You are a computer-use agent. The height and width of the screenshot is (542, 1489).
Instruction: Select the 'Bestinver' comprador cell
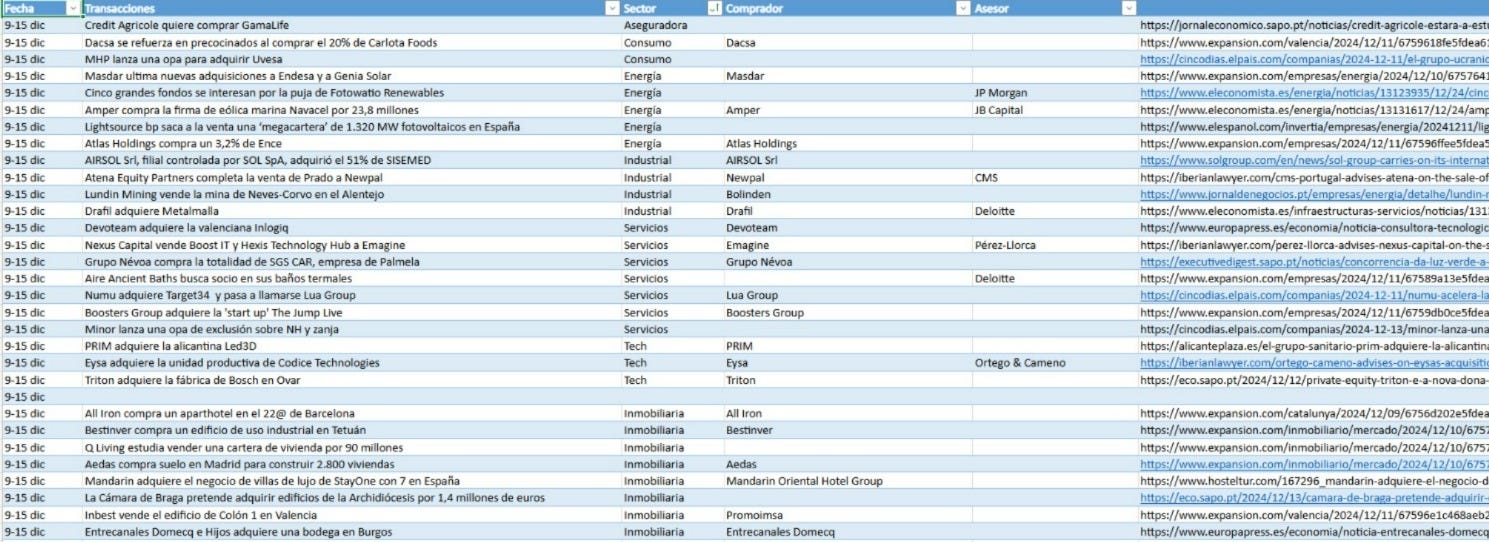[847, 430]
